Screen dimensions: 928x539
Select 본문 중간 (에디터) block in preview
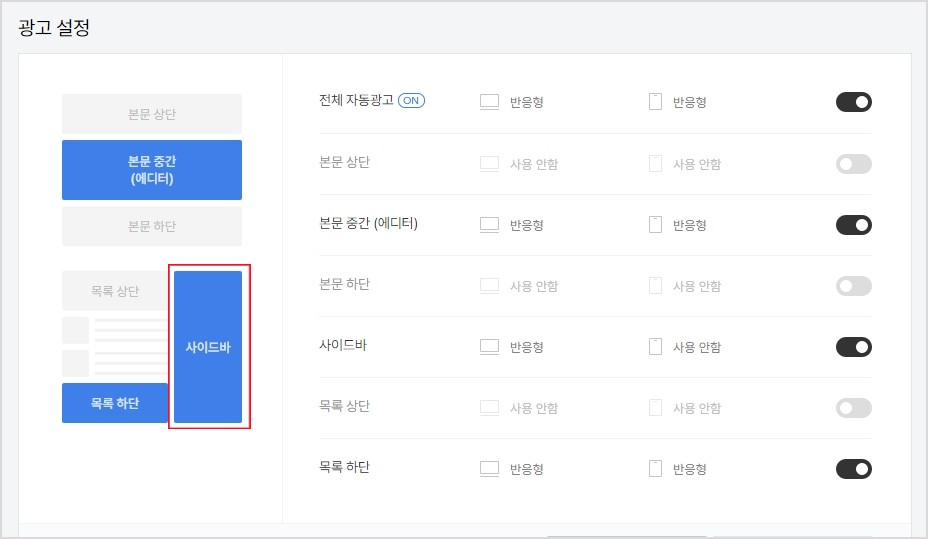coord(152,170)
